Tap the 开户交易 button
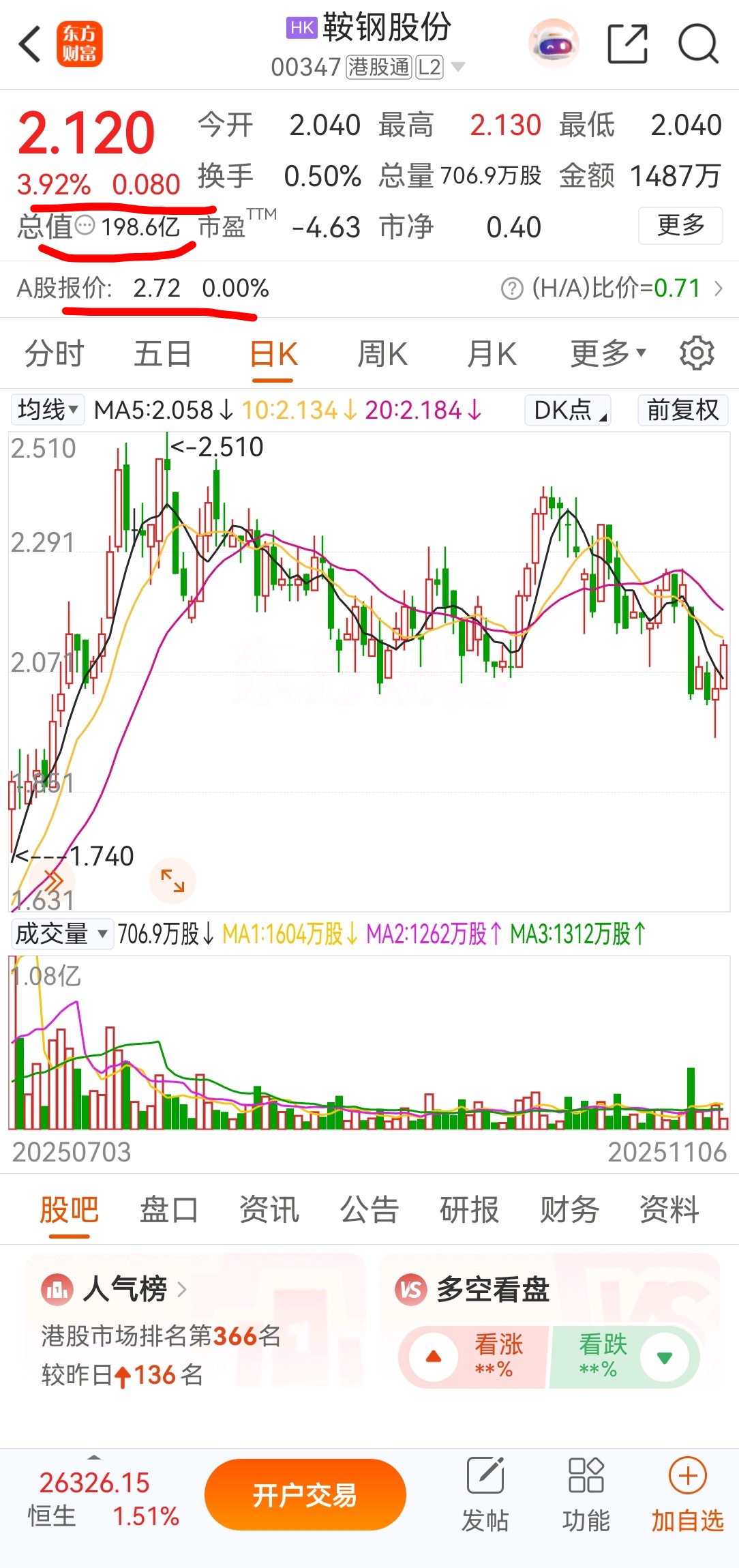 [x=305, y=1495]
